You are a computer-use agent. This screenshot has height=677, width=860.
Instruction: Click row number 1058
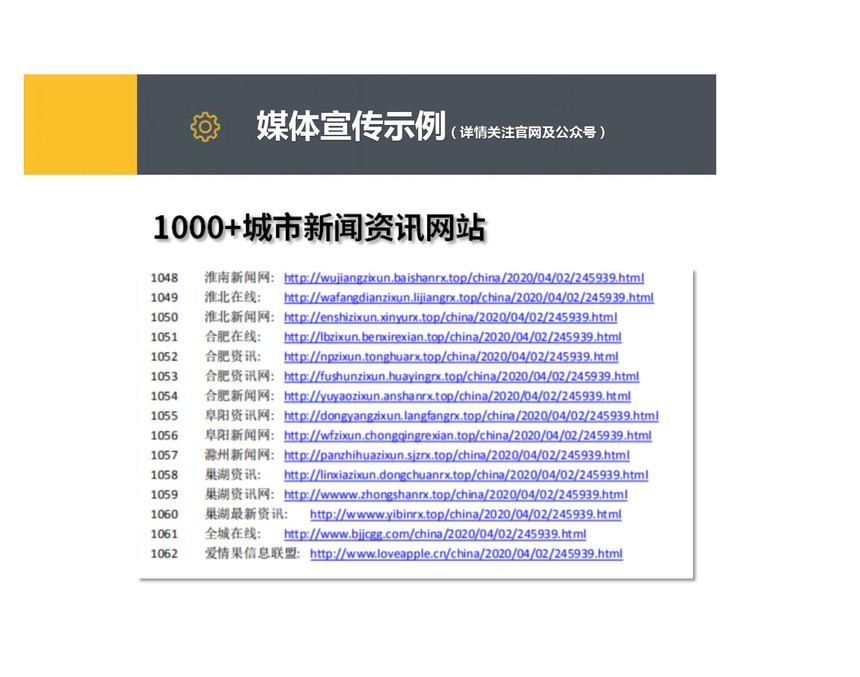click(x=165, y=476)
